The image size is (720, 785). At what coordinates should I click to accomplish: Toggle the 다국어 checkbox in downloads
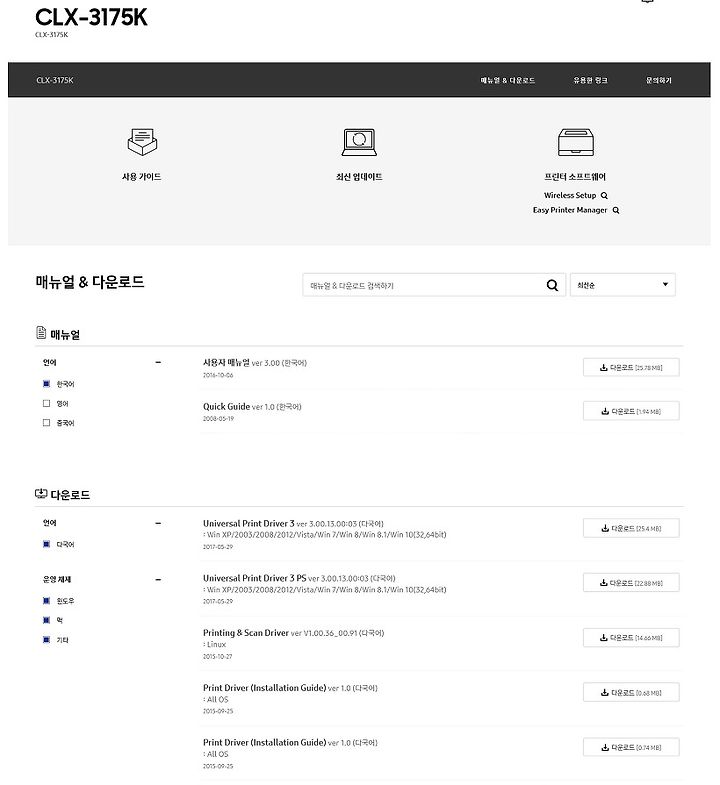47,544
